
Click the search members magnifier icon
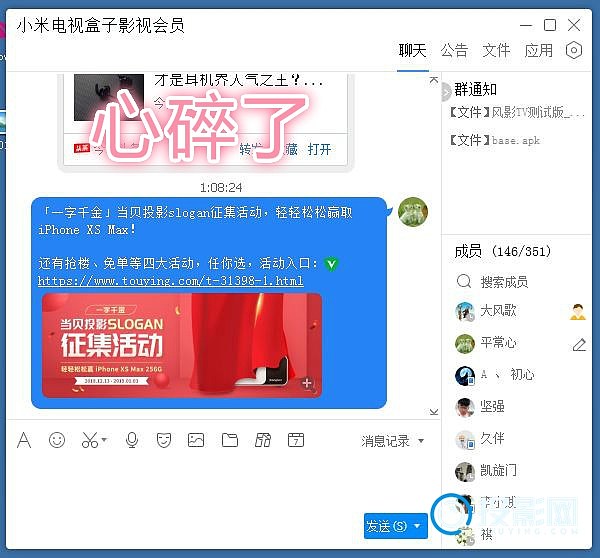click(464, 281)
